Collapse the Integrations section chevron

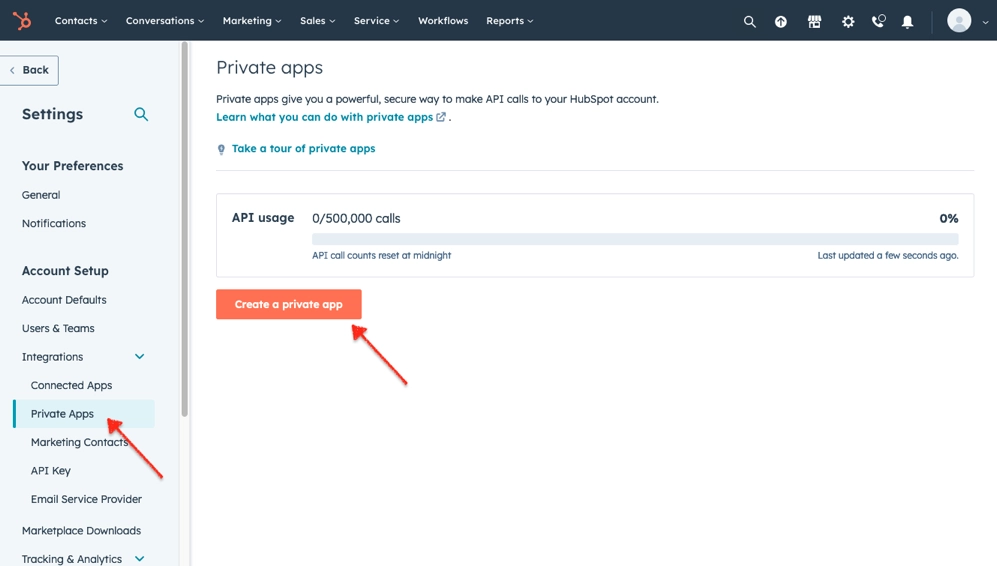pos(139,357)
